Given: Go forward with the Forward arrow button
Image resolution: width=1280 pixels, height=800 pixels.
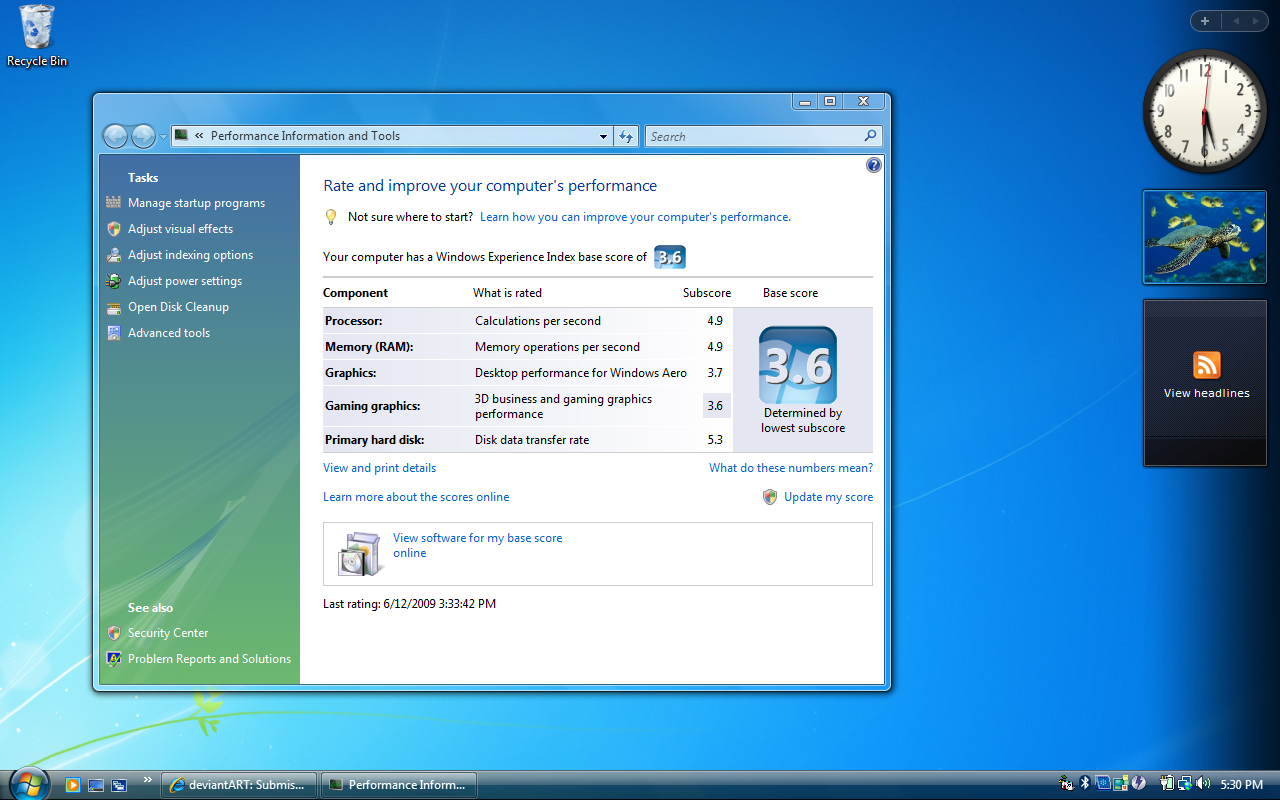Looking at the screenshot, I should [x=144, y=136].
